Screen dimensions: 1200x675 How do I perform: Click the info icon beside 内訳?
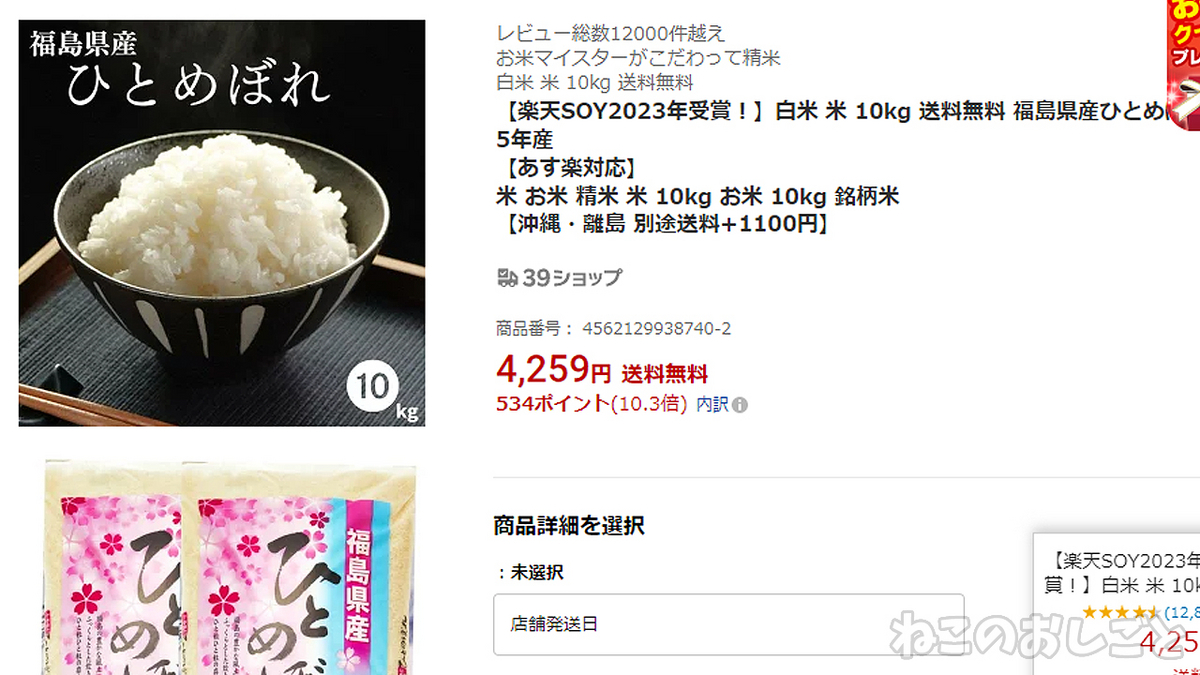click(x=740, y=405)
